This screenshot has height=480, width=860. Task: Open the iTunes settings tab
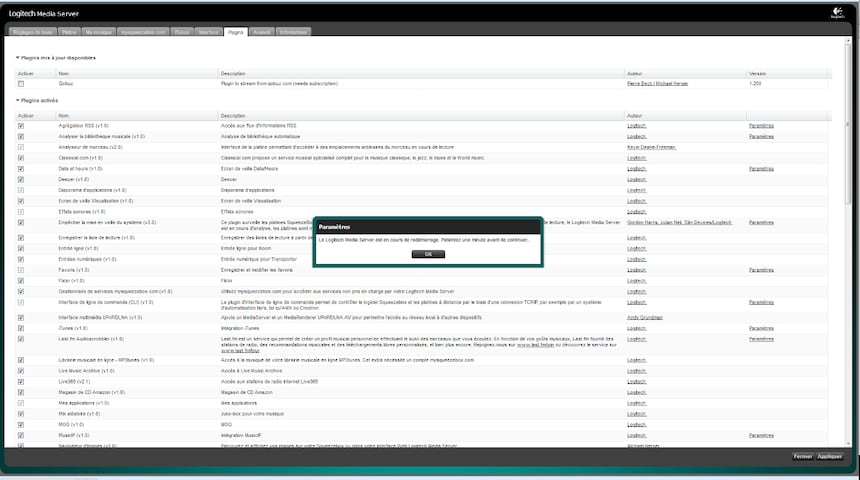click(182, 32)
